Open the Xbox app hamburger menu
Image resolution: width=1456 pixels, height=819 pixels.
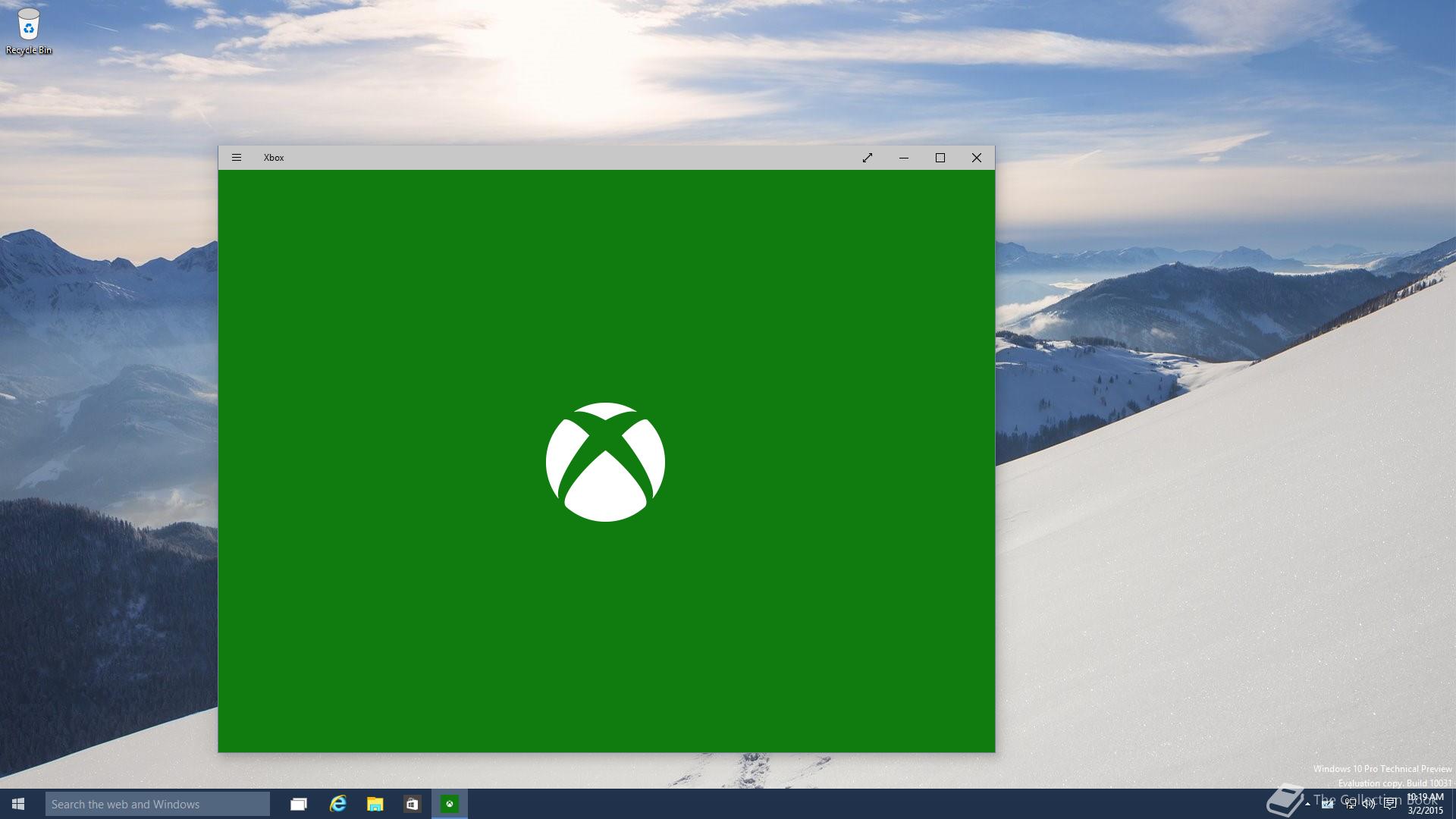237,158
